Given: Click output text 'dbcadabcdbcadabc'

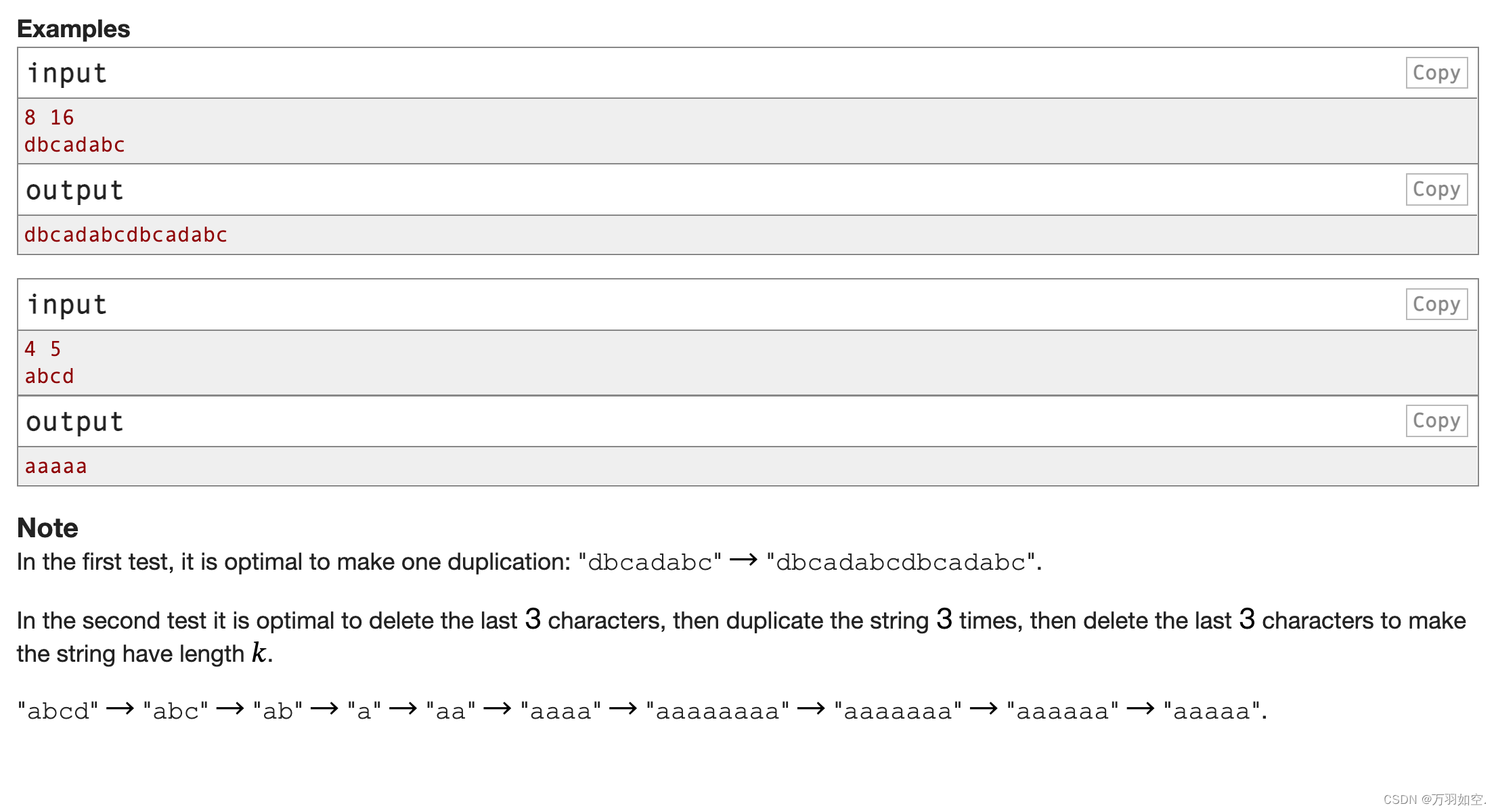Looking at the screenshot, I should [126, 234].
